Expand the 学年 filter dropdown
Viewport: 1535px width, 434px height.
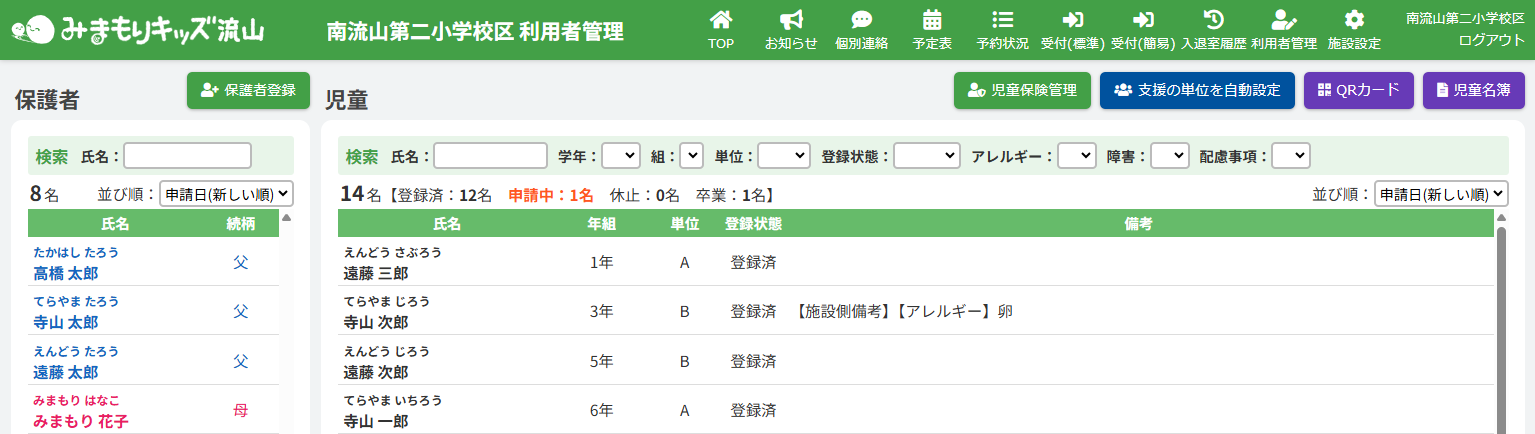pos(620,156)
